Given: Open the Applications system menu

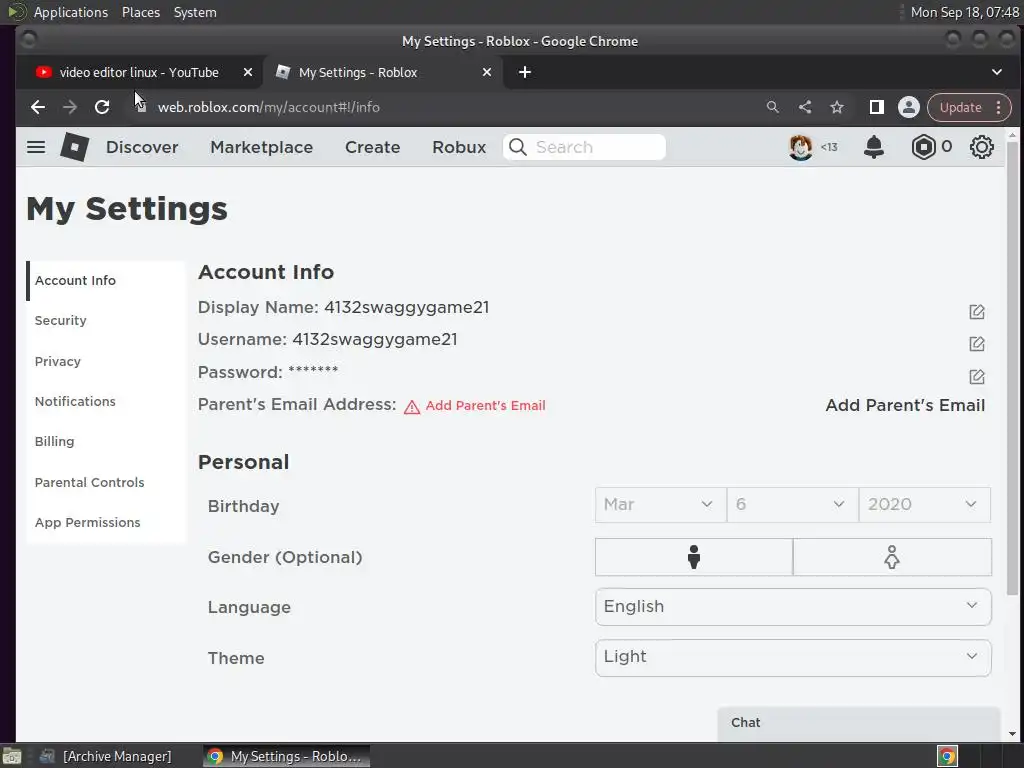Looking at the screenshot, I should click(71, 12).
